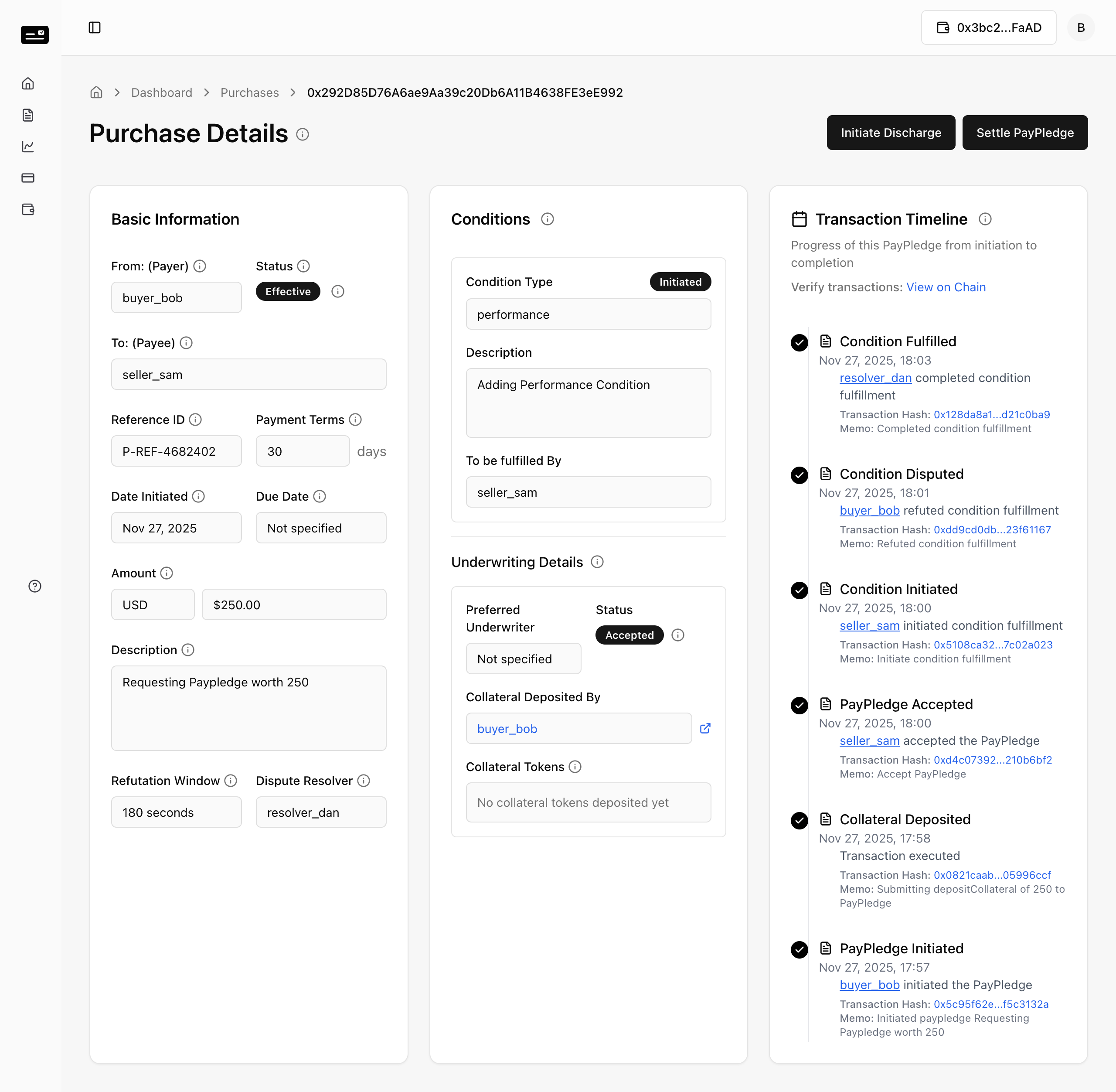
Task: Click info icon next to Transaction Timeline
Action: [985, 219]
